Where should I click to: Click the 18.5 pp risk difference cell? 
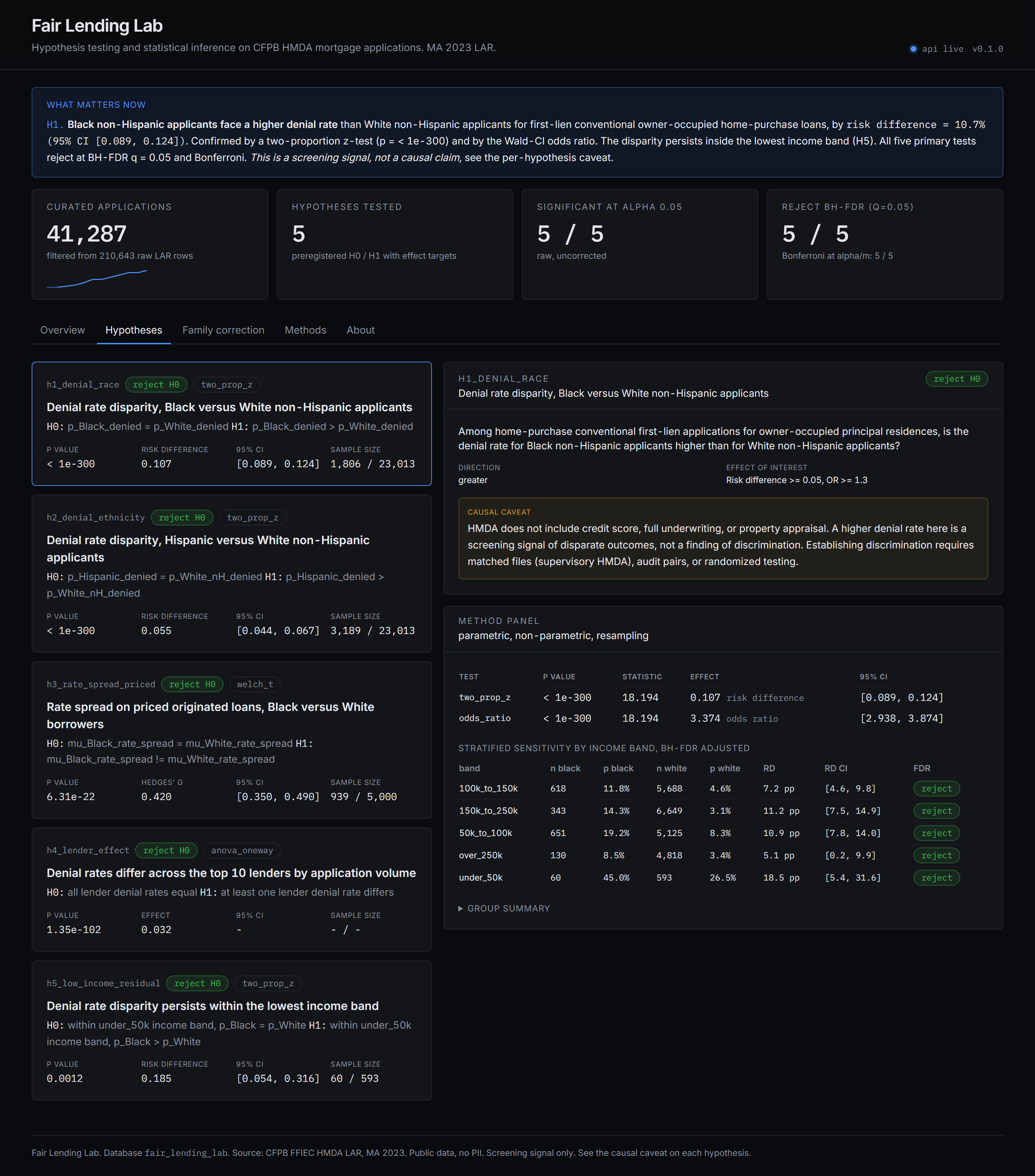[781, 878]
